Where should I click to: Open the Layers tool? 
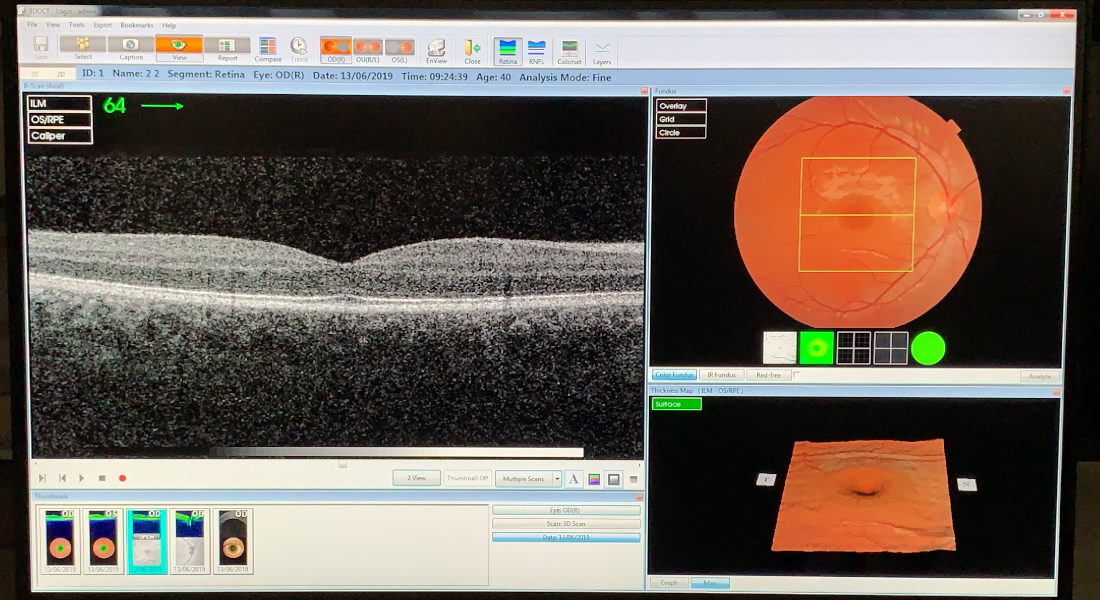click(x=602, y=52)
